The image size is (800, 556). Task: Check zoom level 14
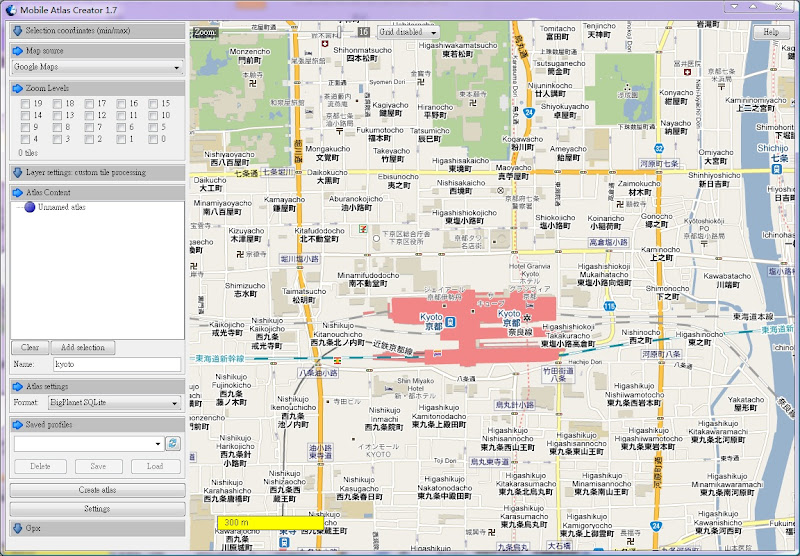click(x=26, y=116)
